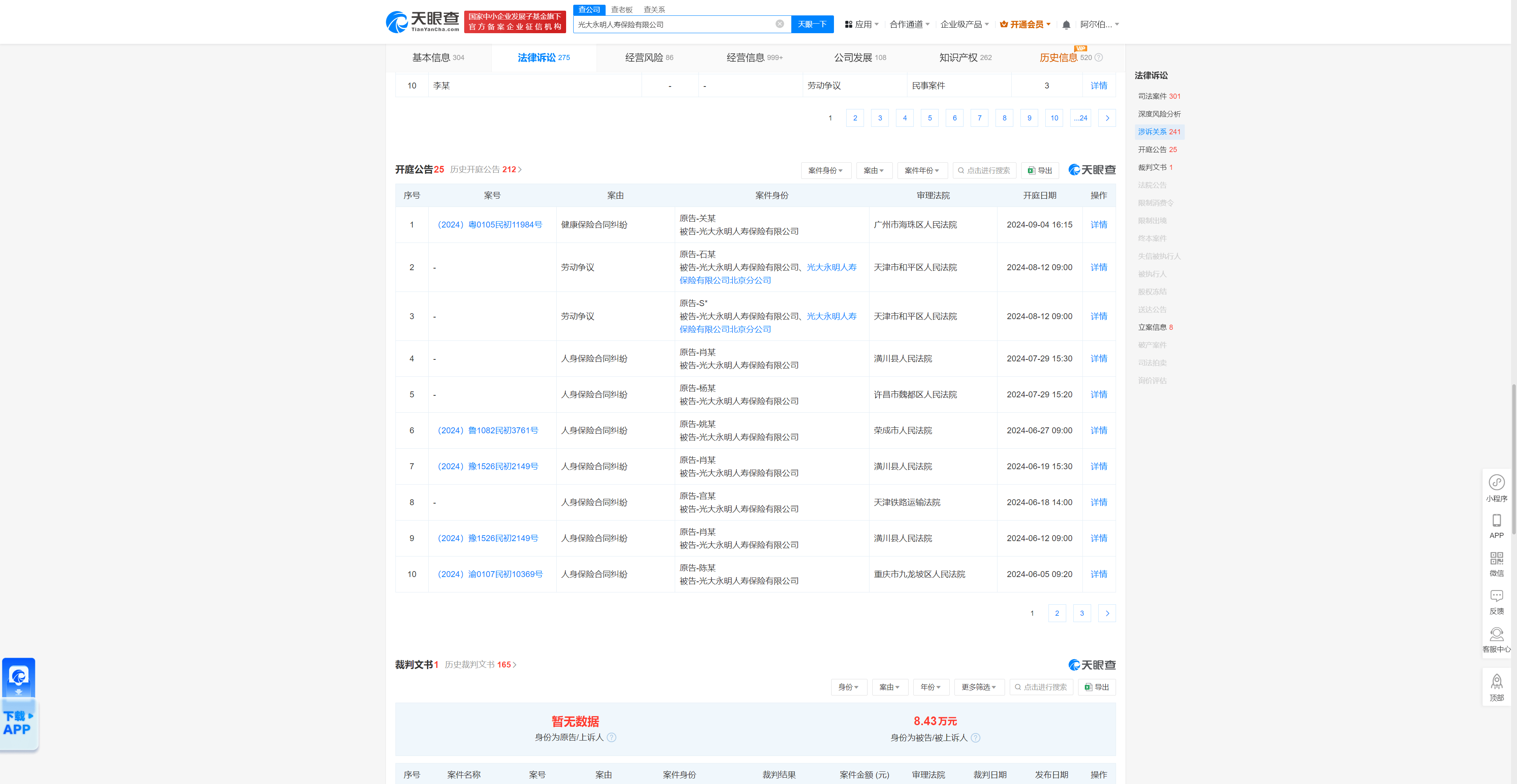The height and width of the screenshot is (784, 1517).
Task: Click search field in 裁判文书 toolbar
Action: coord(1041,687)
